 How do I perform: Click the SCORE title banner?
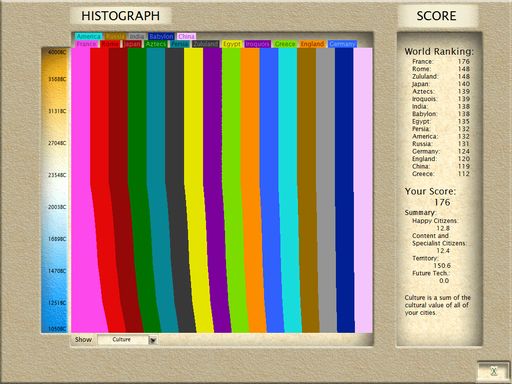coord(436,16)
